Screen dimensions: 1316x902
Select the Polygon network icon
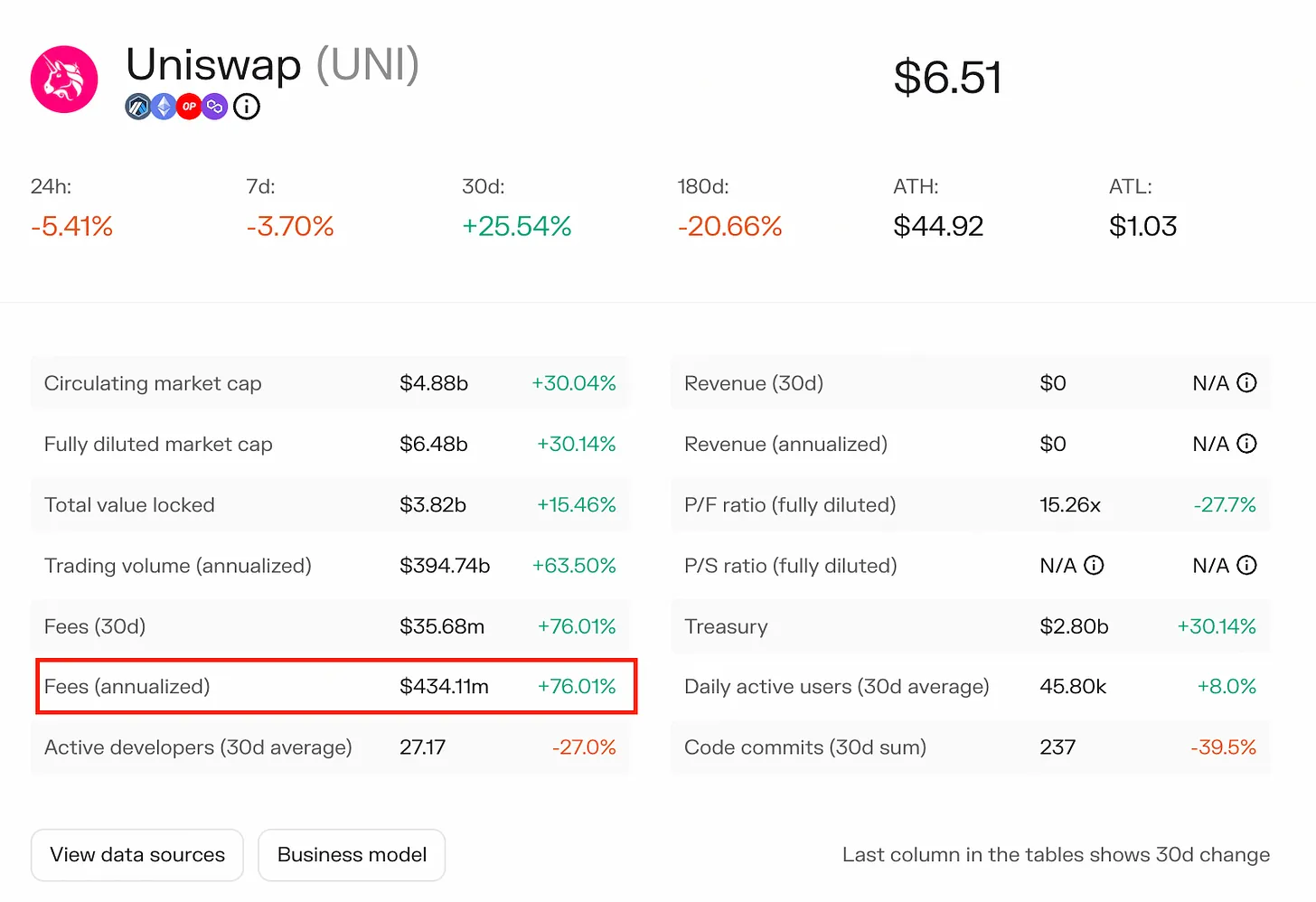215,107
